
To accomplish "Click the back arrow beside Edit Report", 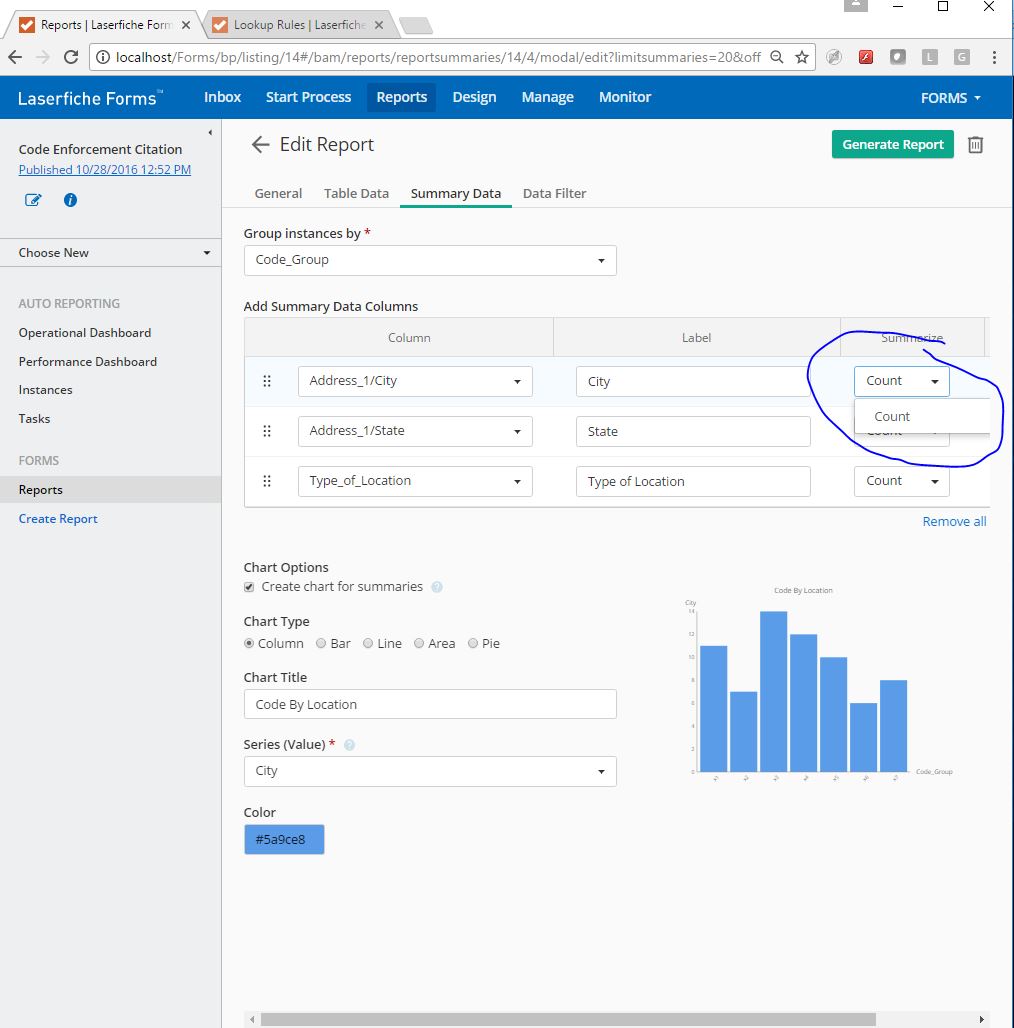I will tap(260, 145).
